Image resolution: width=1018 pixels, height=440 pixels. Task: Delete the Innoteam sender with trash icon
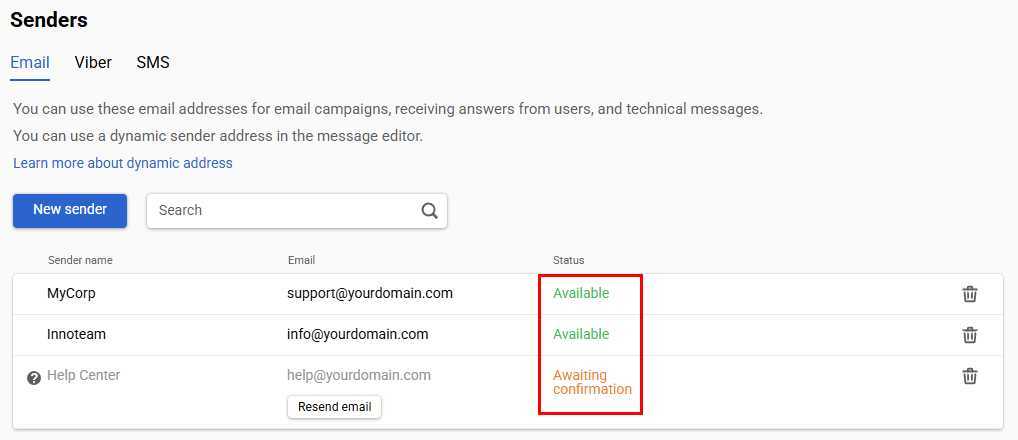[969, 335]
